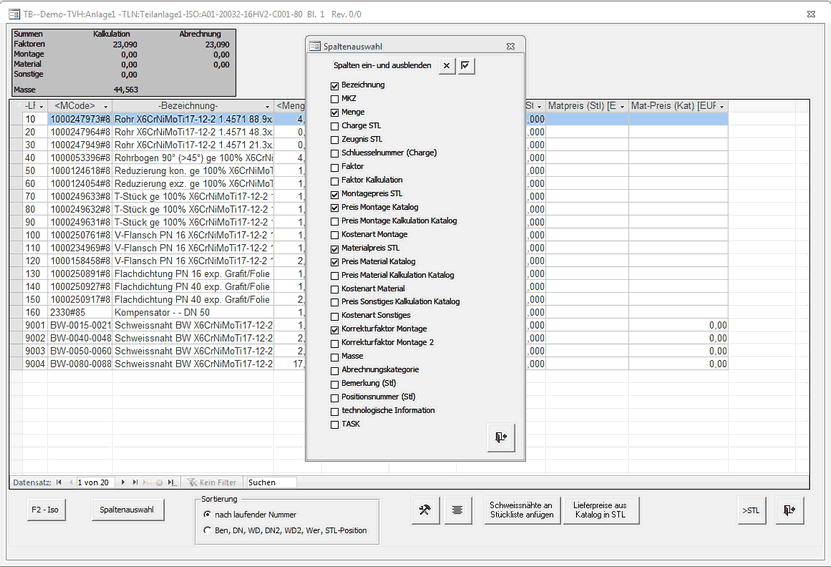Jump to first record in navigator

coord(58,482)
